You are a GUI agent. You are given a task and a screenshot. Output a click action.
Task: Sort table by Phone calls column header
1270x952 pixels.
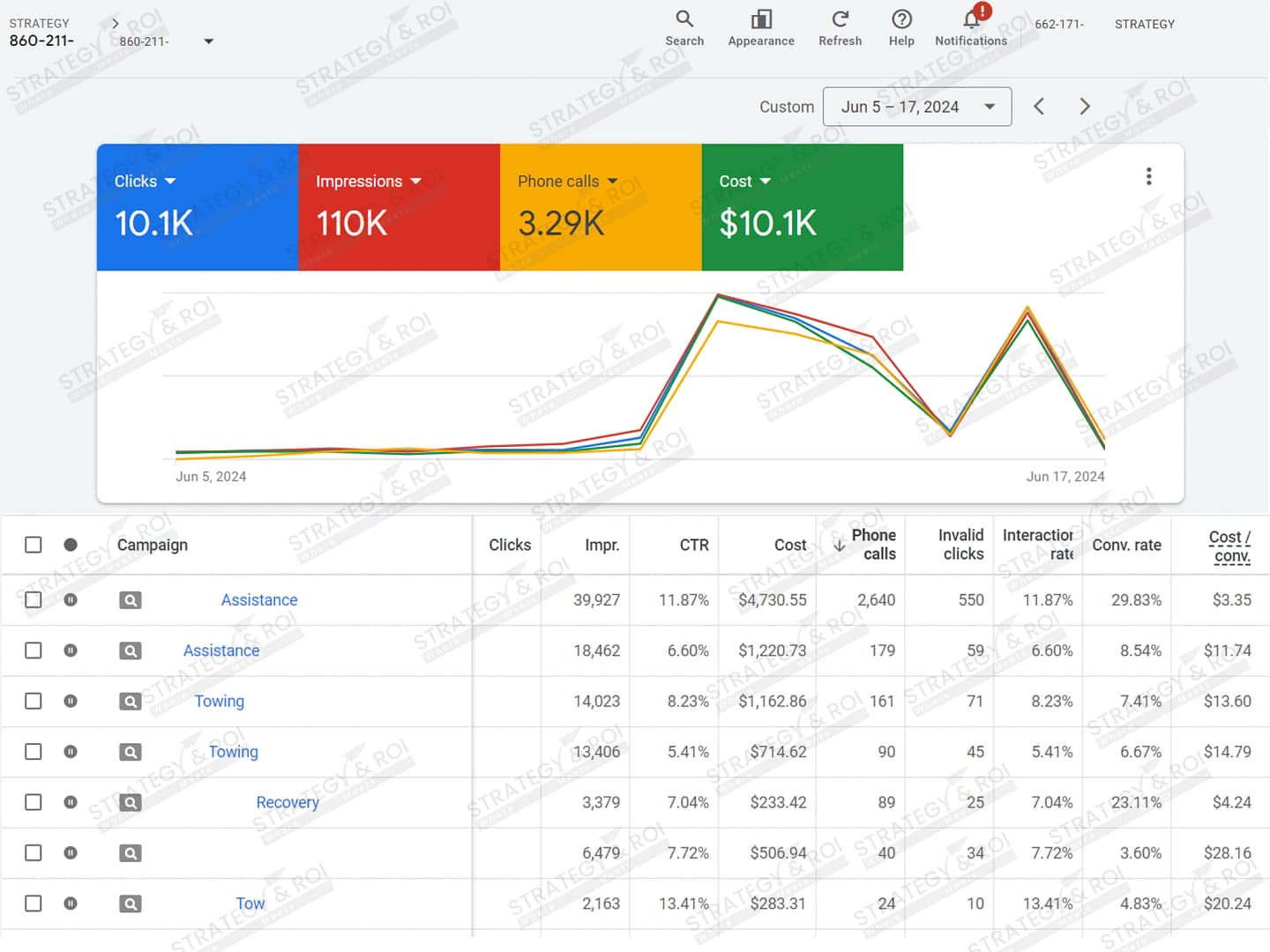point(872,545)
